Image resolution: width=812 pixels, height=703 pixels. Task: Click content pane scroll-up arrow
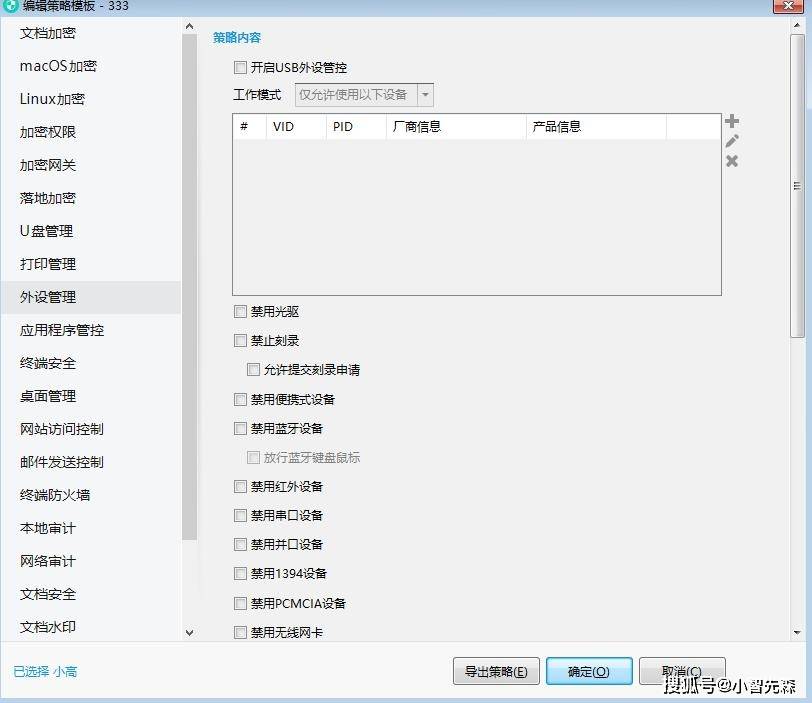797,25
